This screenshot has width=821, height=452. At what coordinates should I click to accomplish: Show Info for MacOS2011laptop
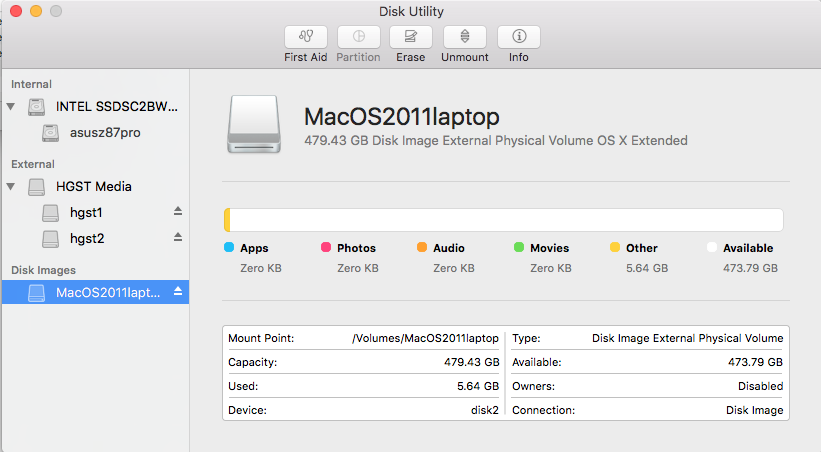point(519,37)
